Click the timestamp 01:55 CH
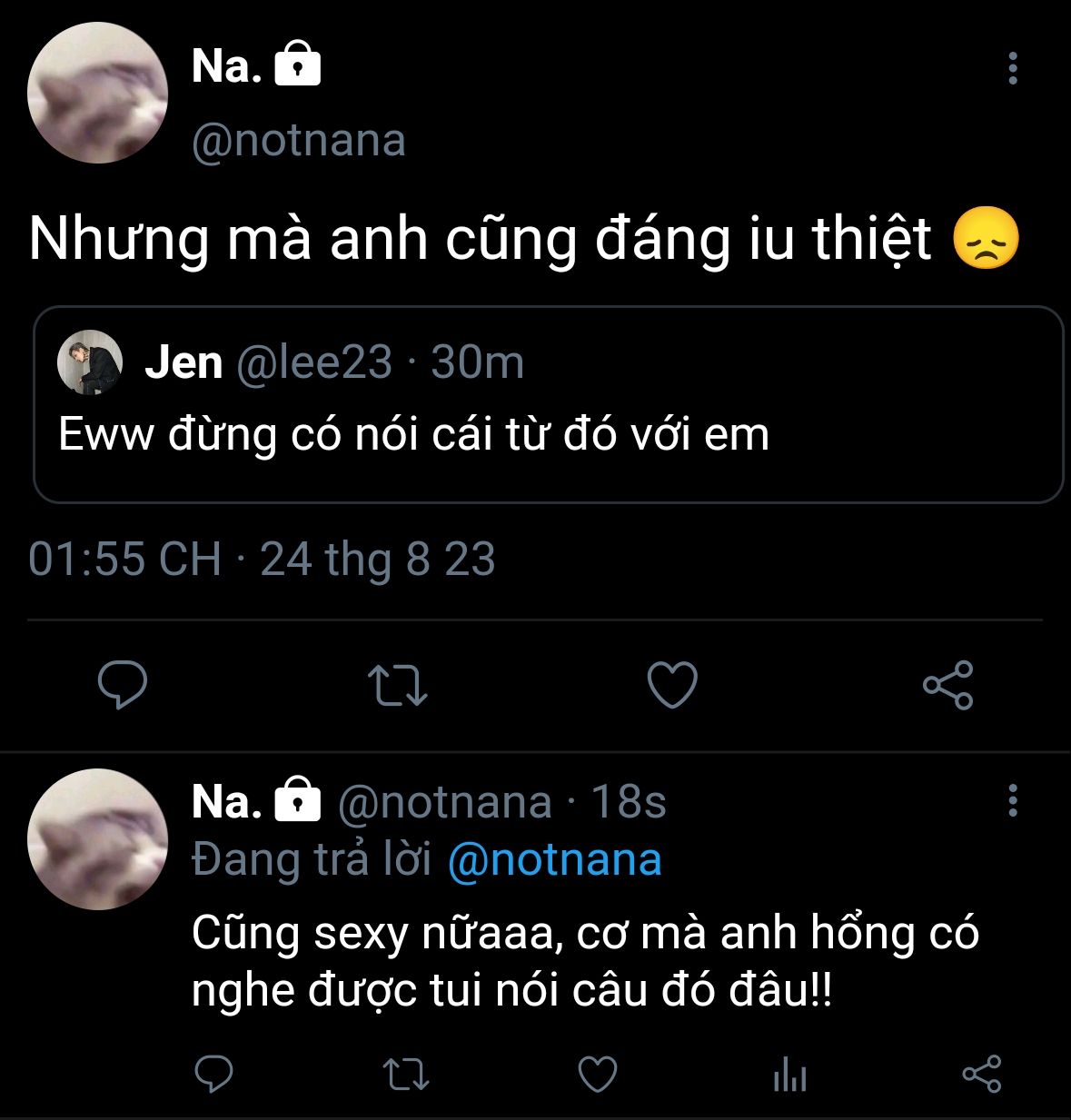The image size is (1071, 1120). pyautogui.click(x=125, y=560)
